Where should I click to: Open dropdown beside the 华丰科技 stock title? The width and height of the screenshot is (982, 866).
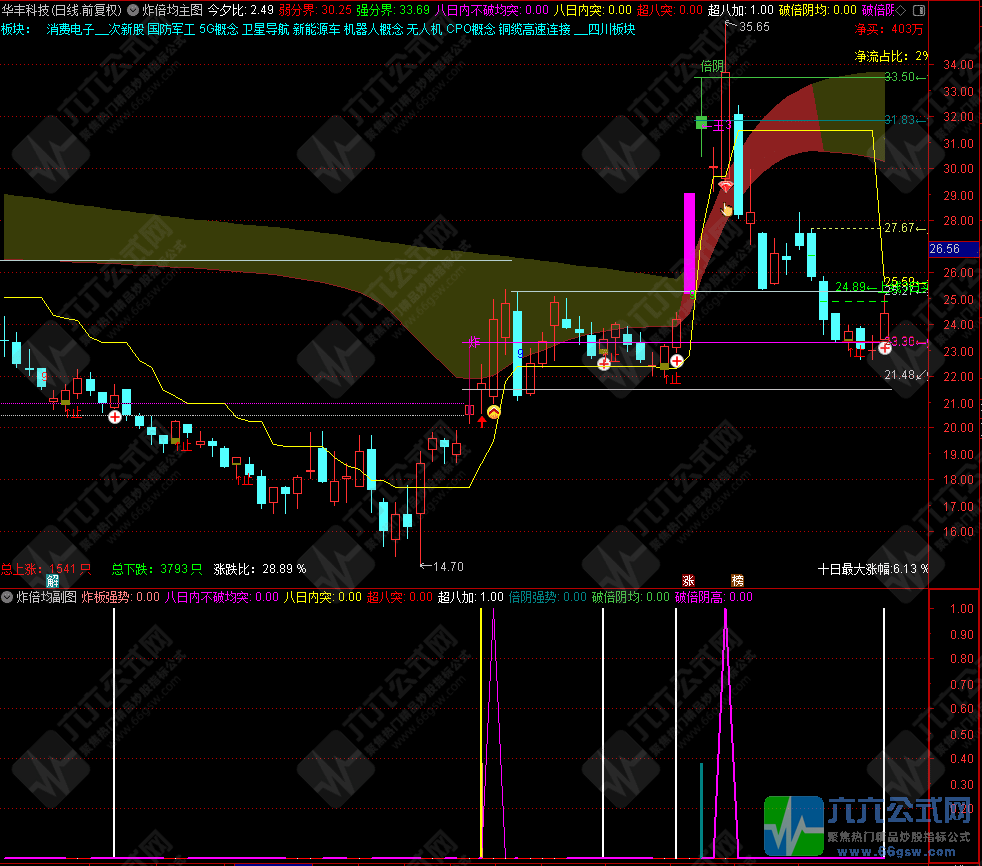coord(133,10)
